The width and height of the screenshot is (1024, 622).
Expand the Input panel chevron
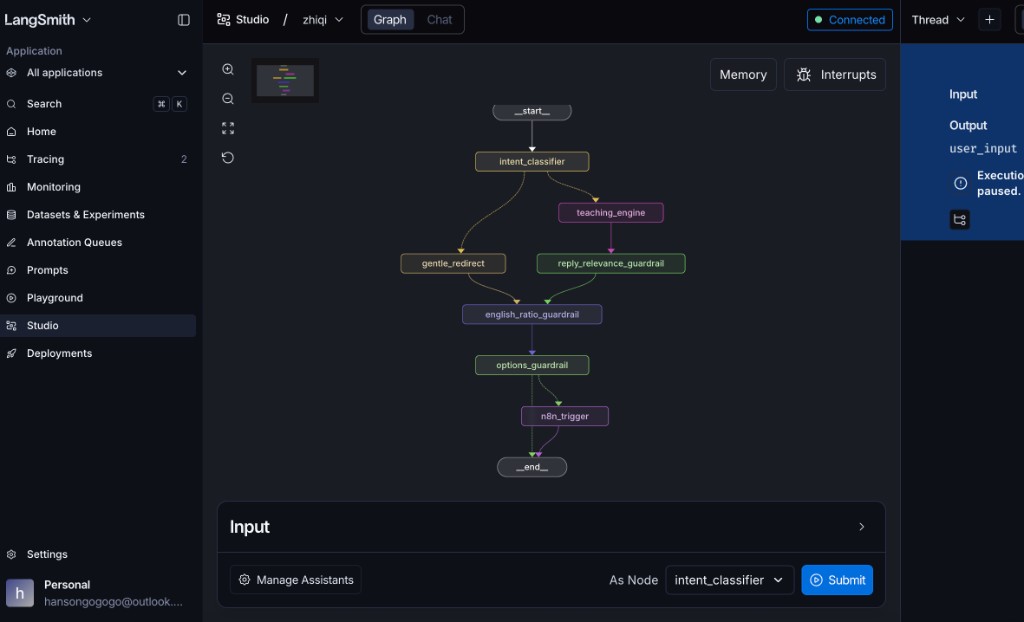tap(862, 527)
